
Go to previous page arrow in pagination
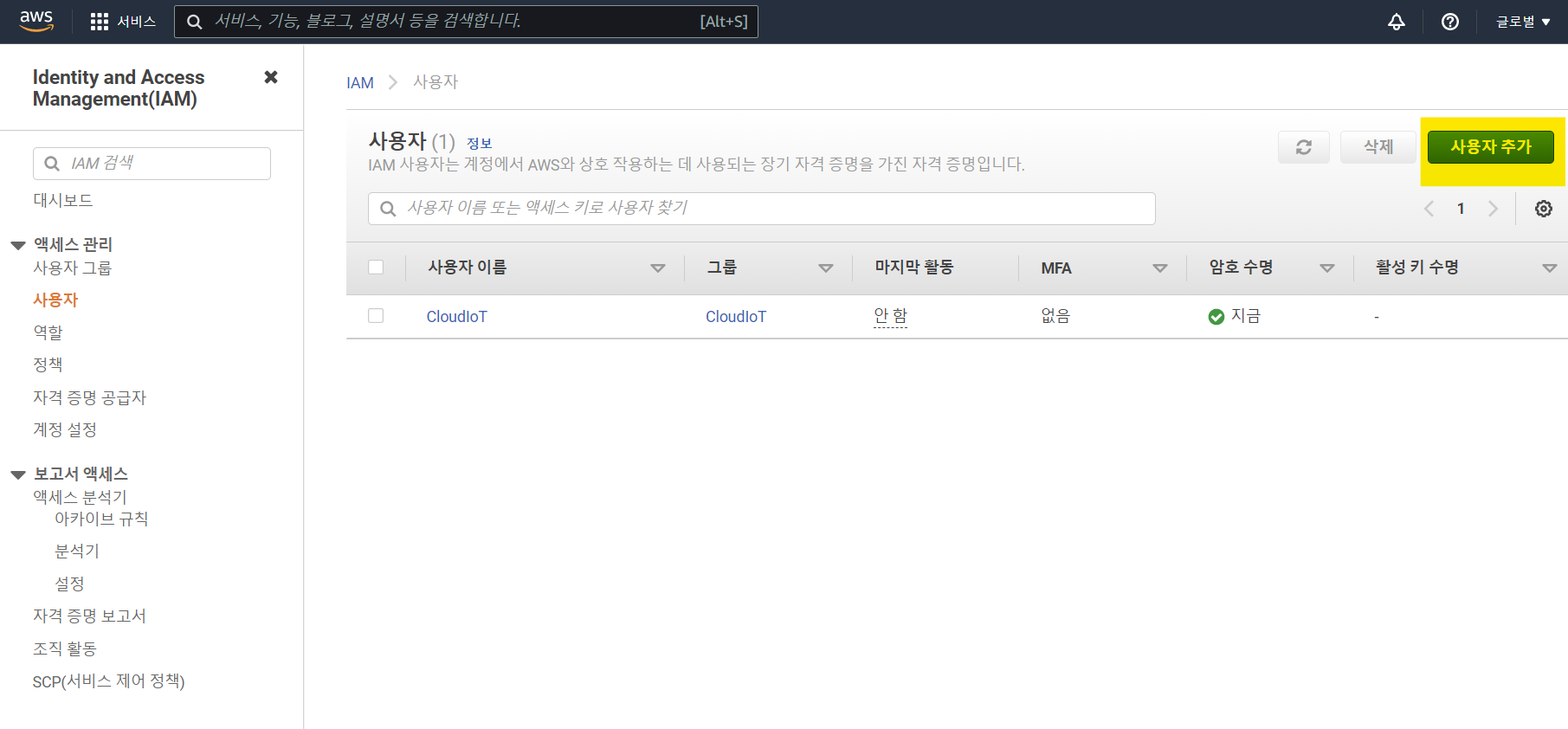point(1429,209)
